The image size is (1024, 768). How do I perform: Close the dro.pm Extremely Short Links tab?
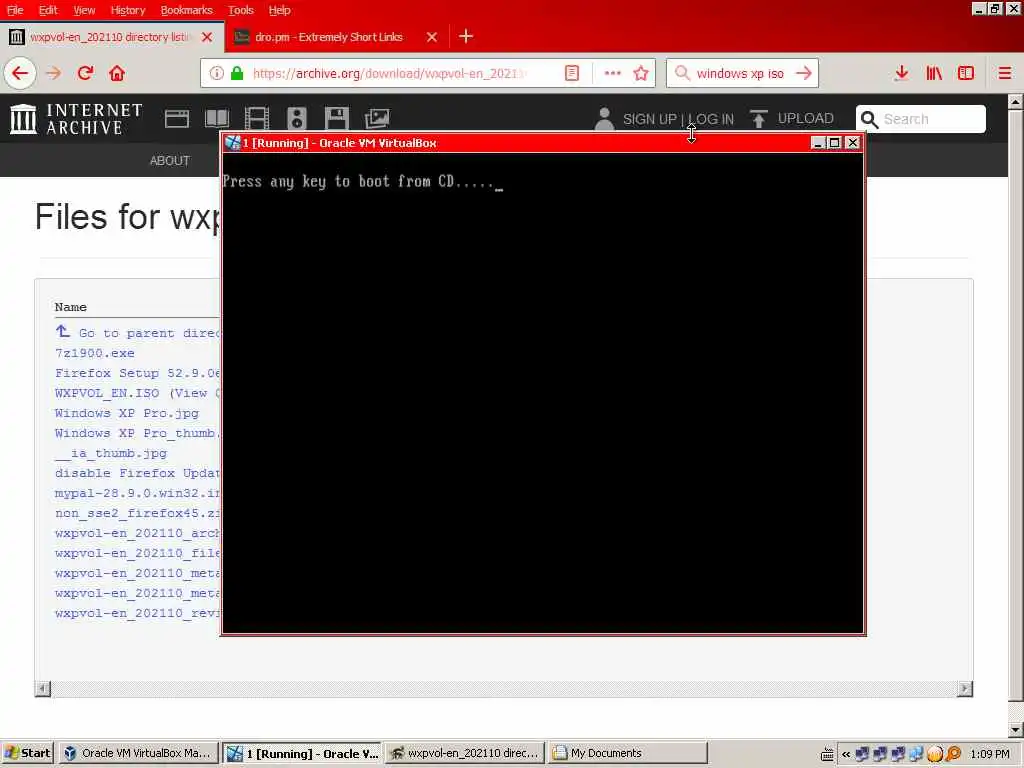click(x=432, y=37)
